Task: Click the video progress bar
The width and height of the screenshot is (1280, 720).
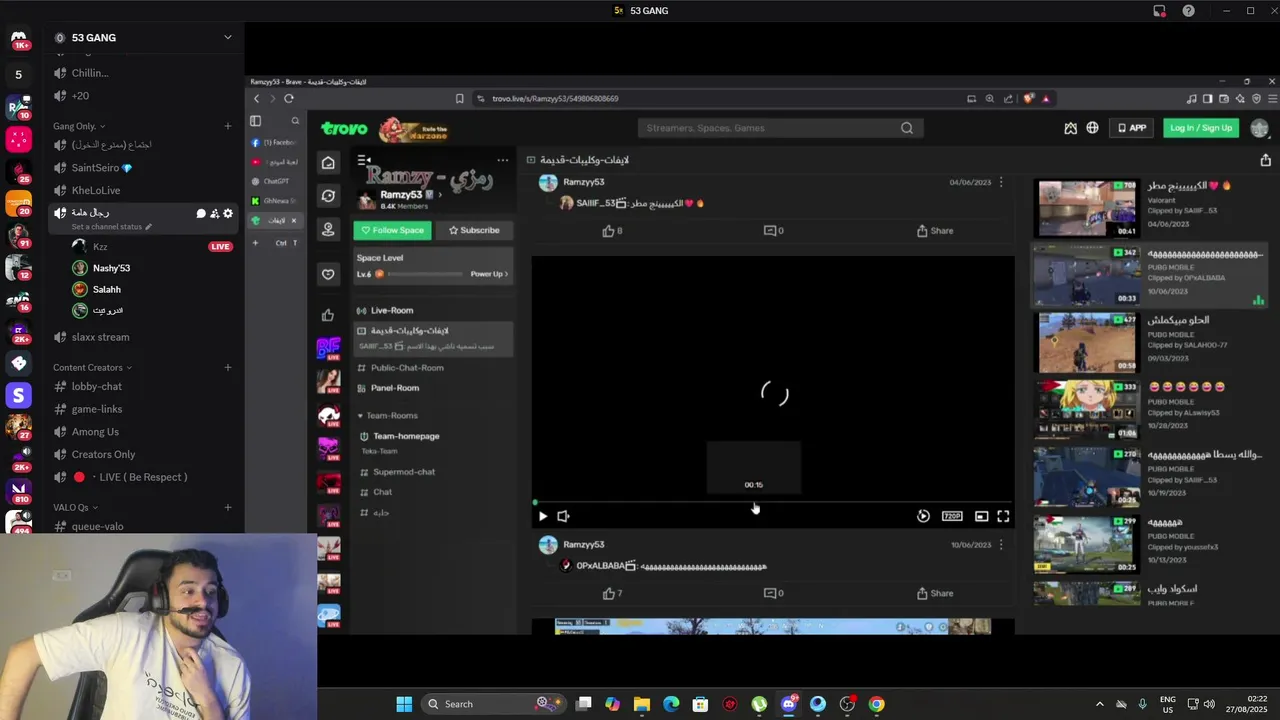Action: (772, 503)
